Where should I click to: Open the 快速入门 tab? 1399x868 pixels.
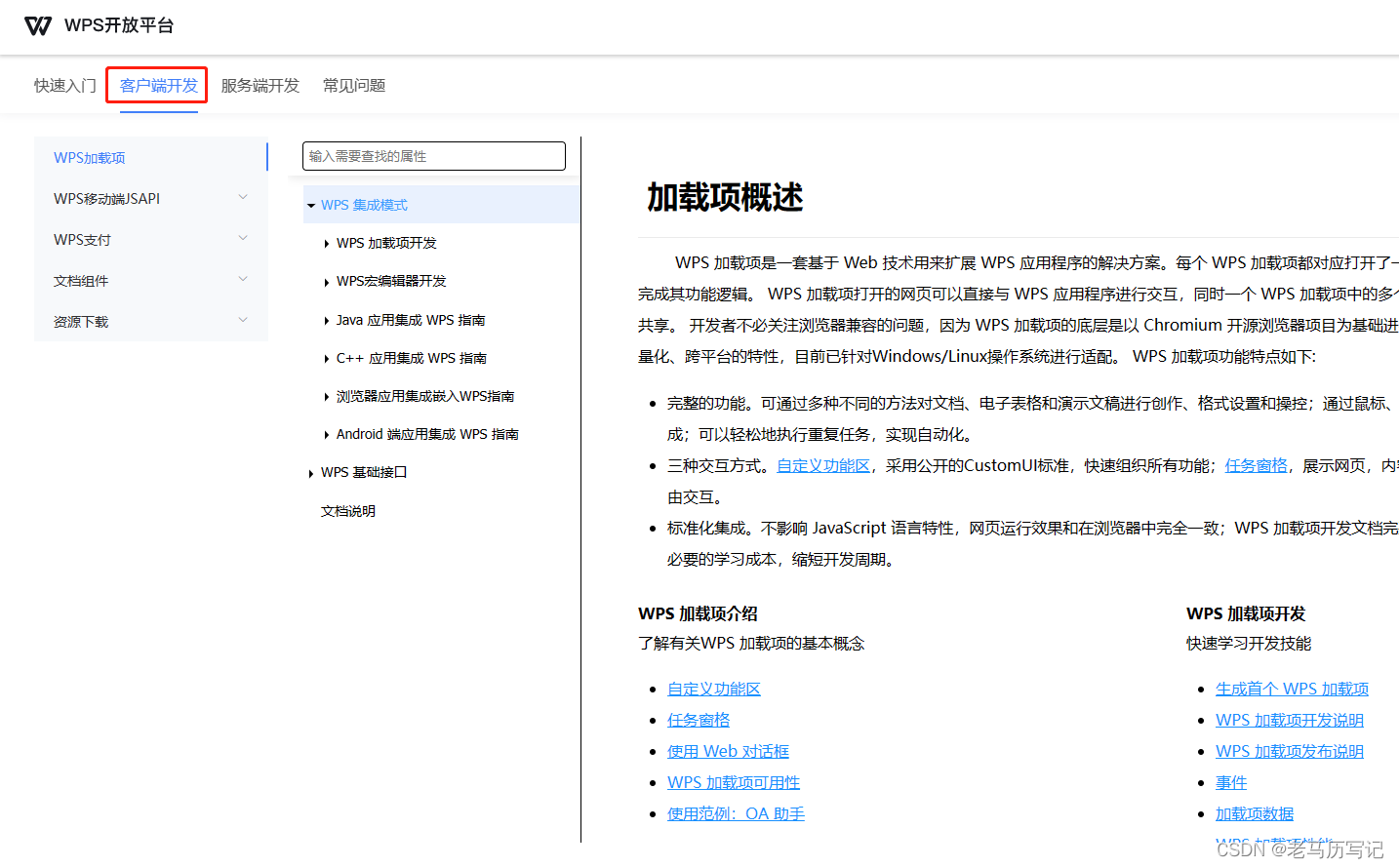pos(65,86)
